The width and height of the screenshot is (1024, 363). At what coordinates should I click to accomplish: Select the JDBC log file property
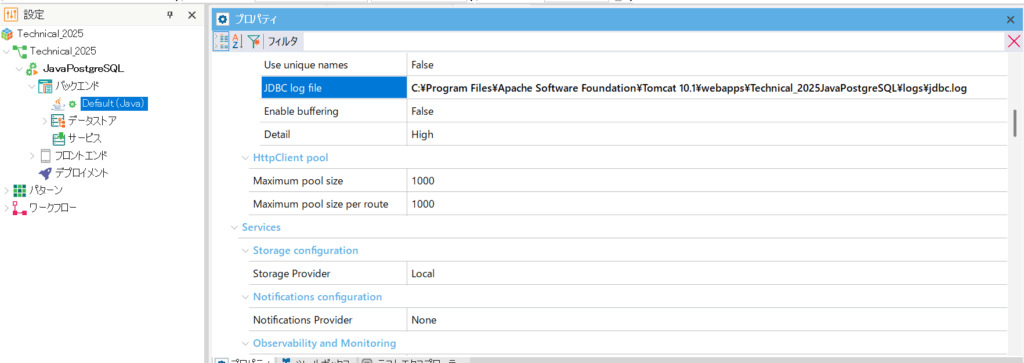[x=334, y=88]
